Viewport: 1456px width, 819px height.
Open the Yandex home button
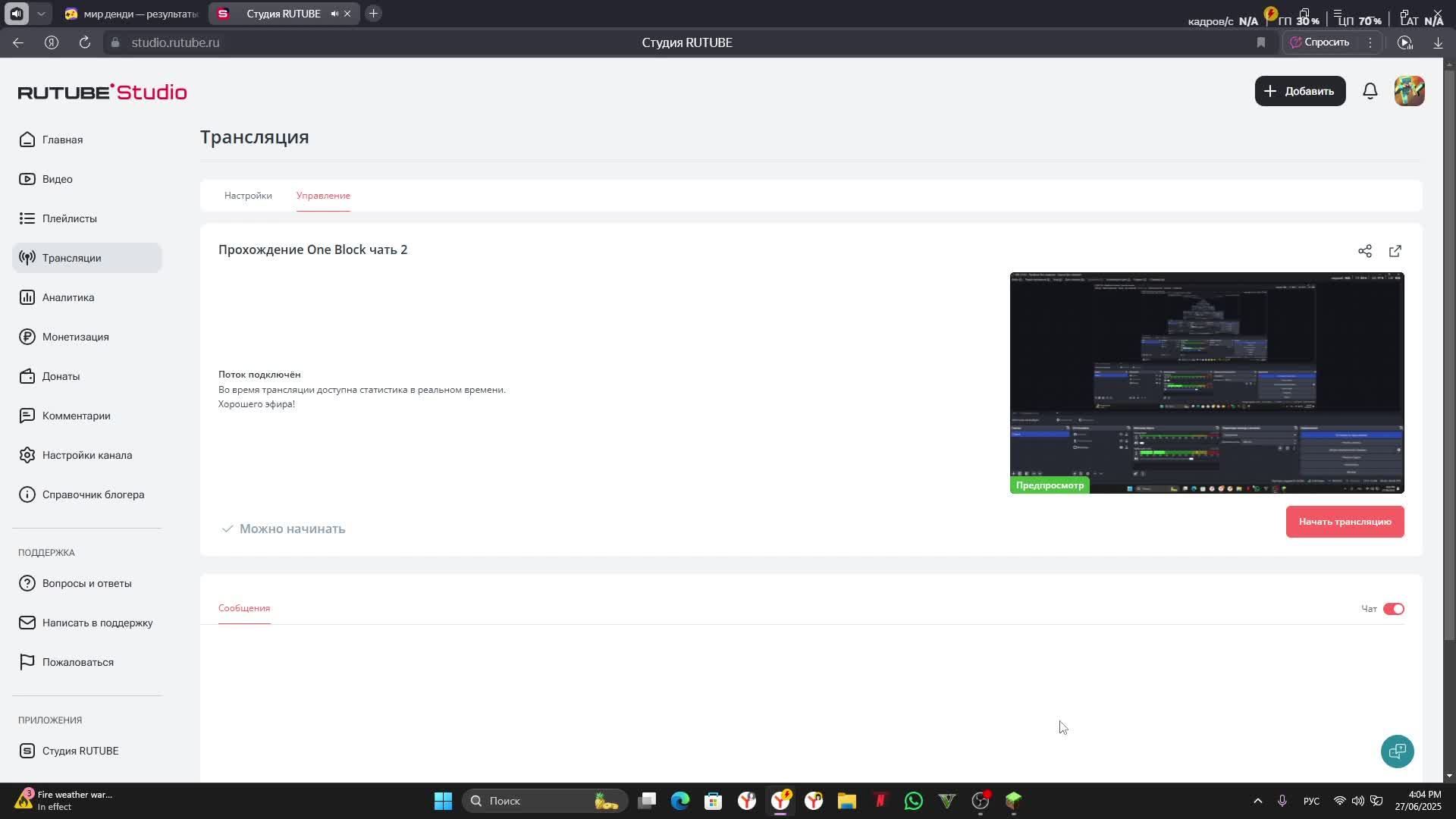[x=52, y=42]
